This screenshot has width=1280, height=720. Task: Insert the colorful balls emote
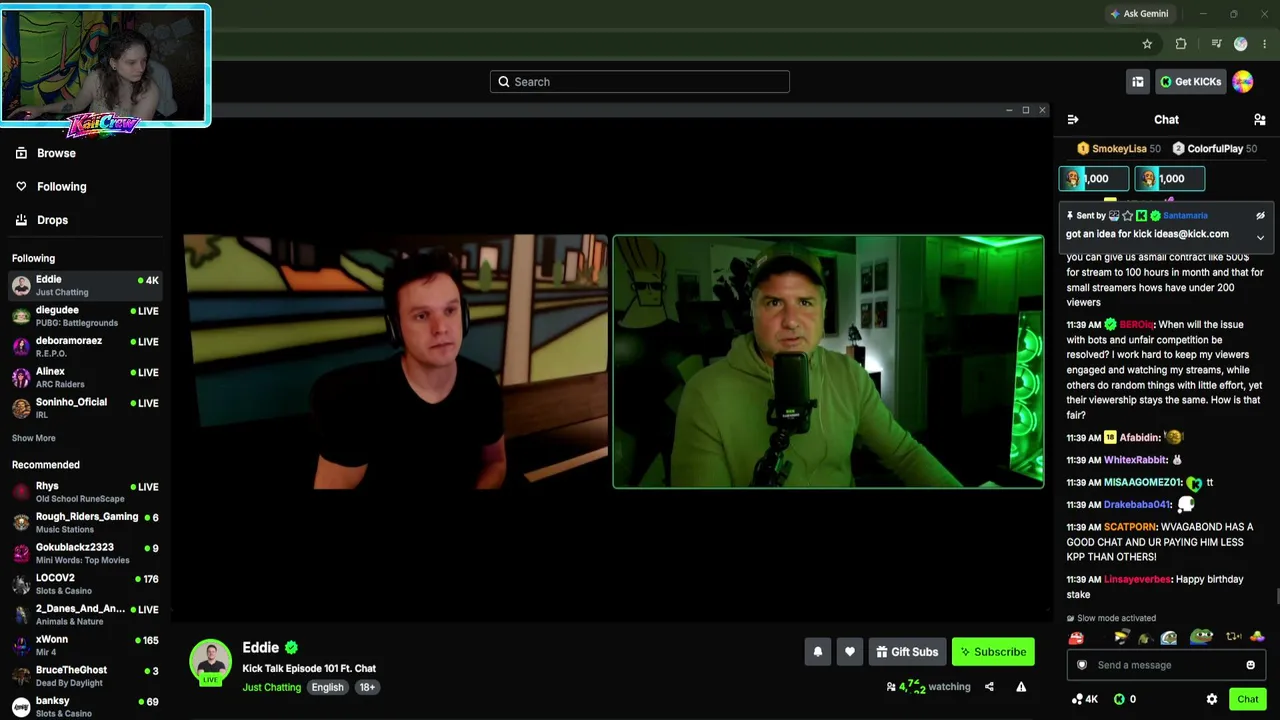1257,637
